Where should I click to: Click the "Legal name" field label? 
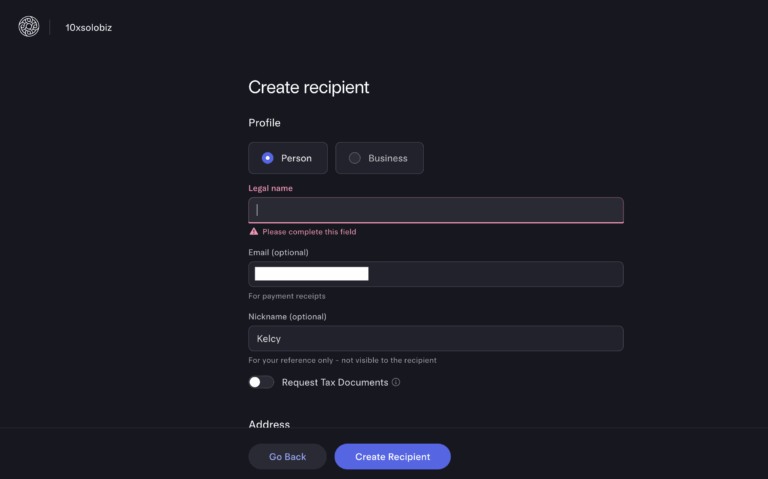270,188
